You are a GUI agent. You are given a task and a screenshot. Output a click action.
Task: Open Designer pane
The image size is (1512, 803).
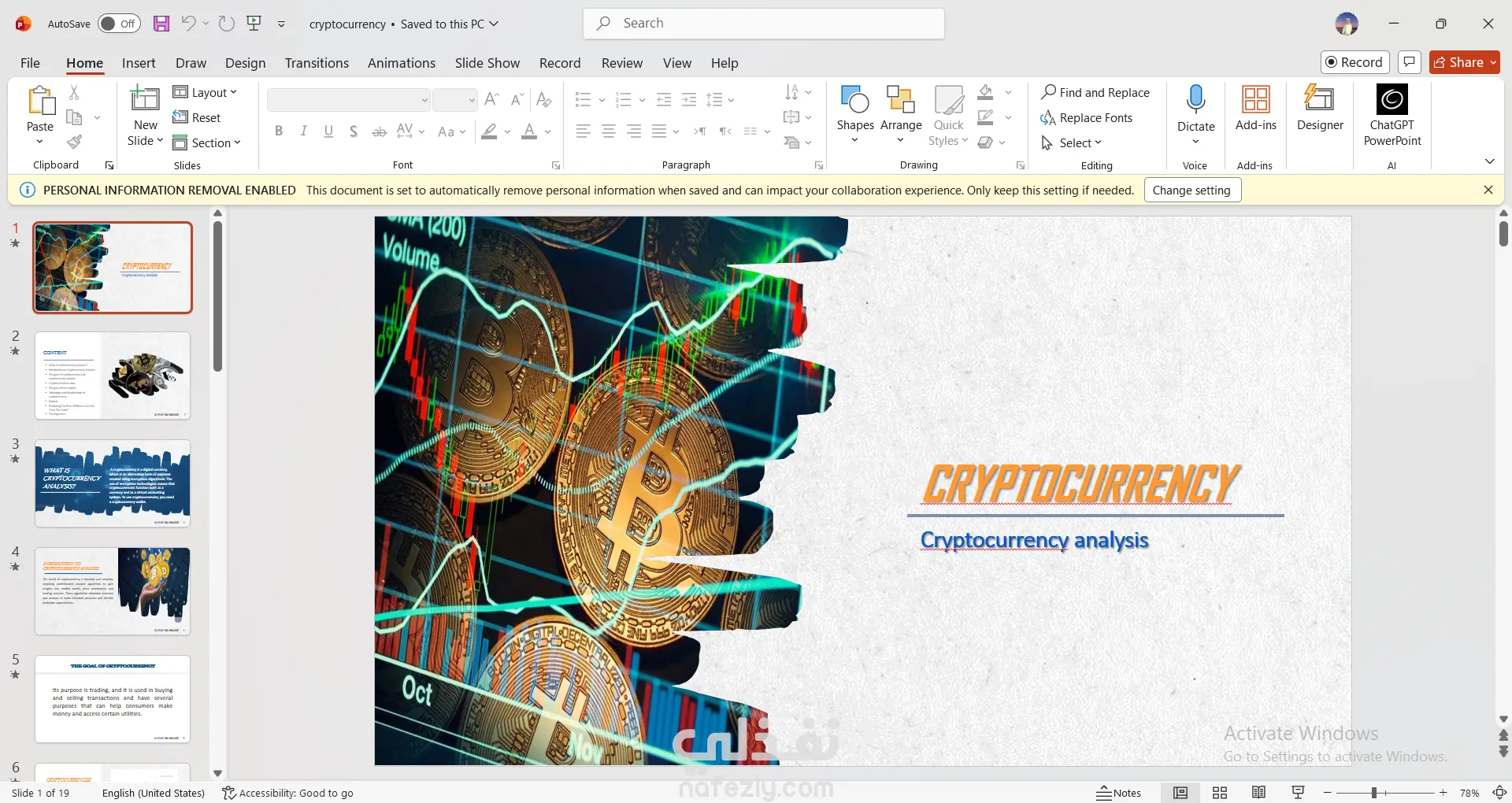pyautogui.click(x=1320, y=109)
